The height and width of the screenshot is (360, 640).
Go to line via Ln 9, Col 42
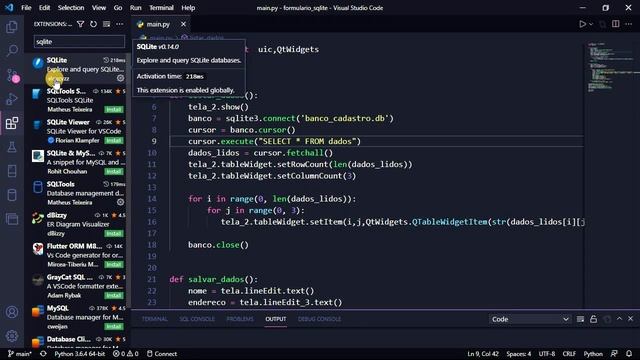(x=483, y=353)
